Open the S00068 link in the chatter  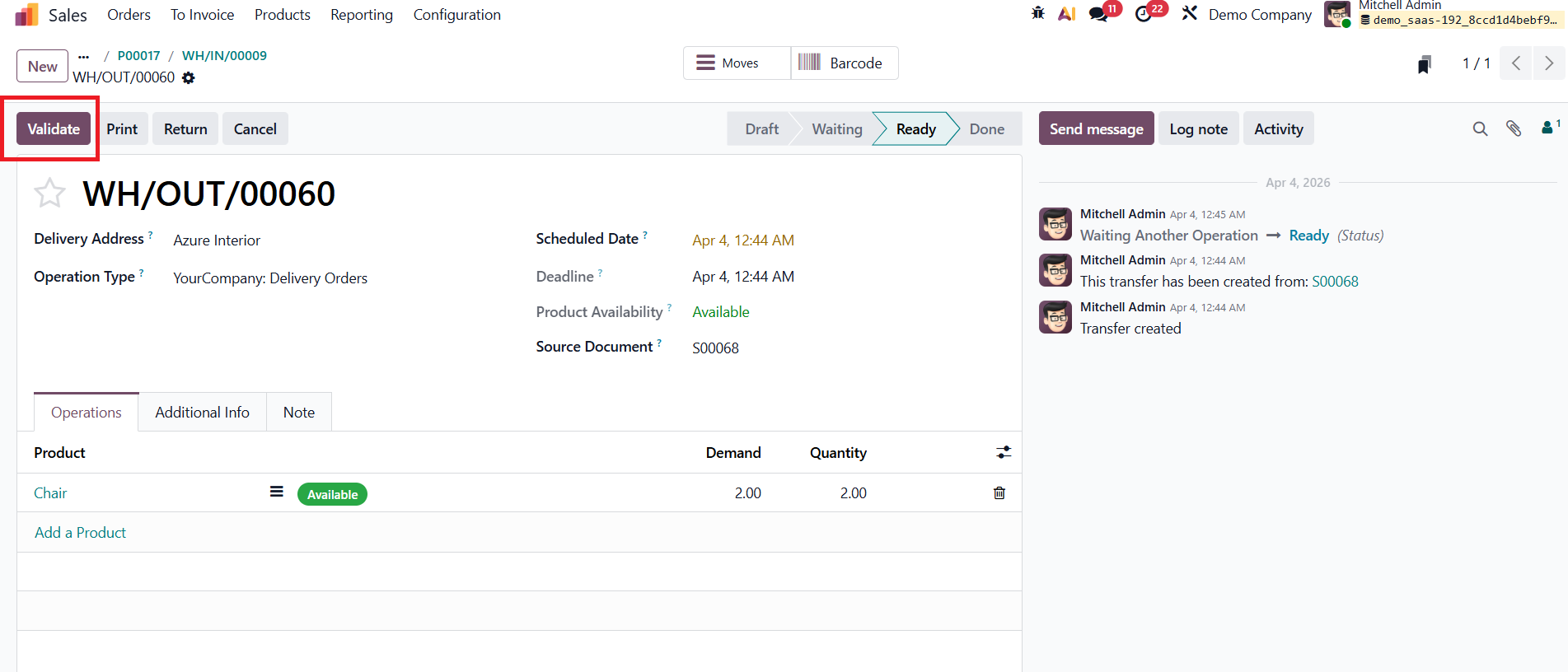1335,282
